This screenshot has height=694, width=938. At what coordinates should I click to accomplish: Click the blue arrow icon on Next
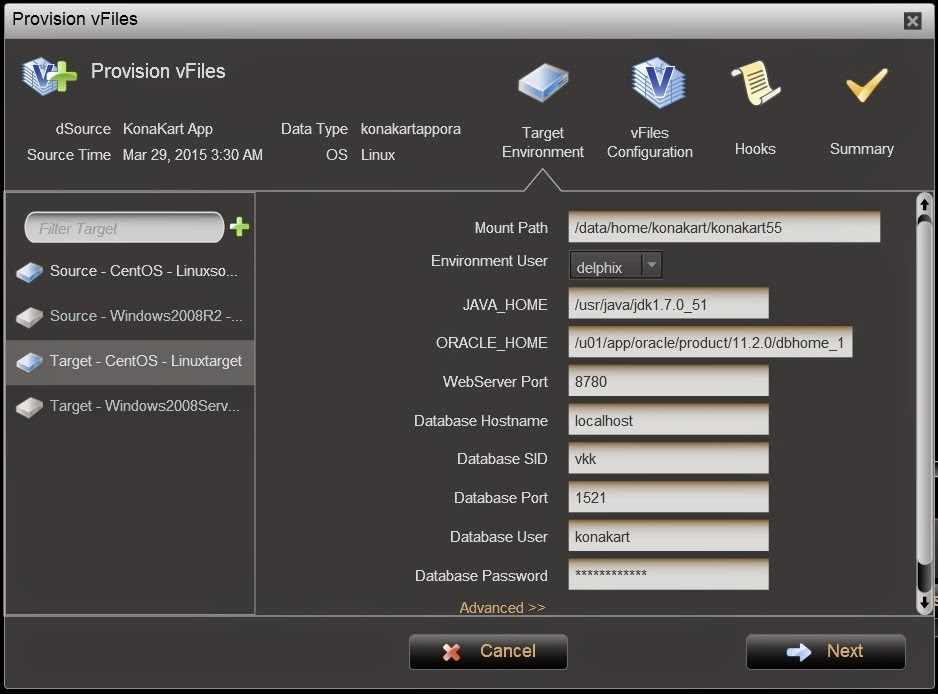pyautogui.click(x=799, y=652)
